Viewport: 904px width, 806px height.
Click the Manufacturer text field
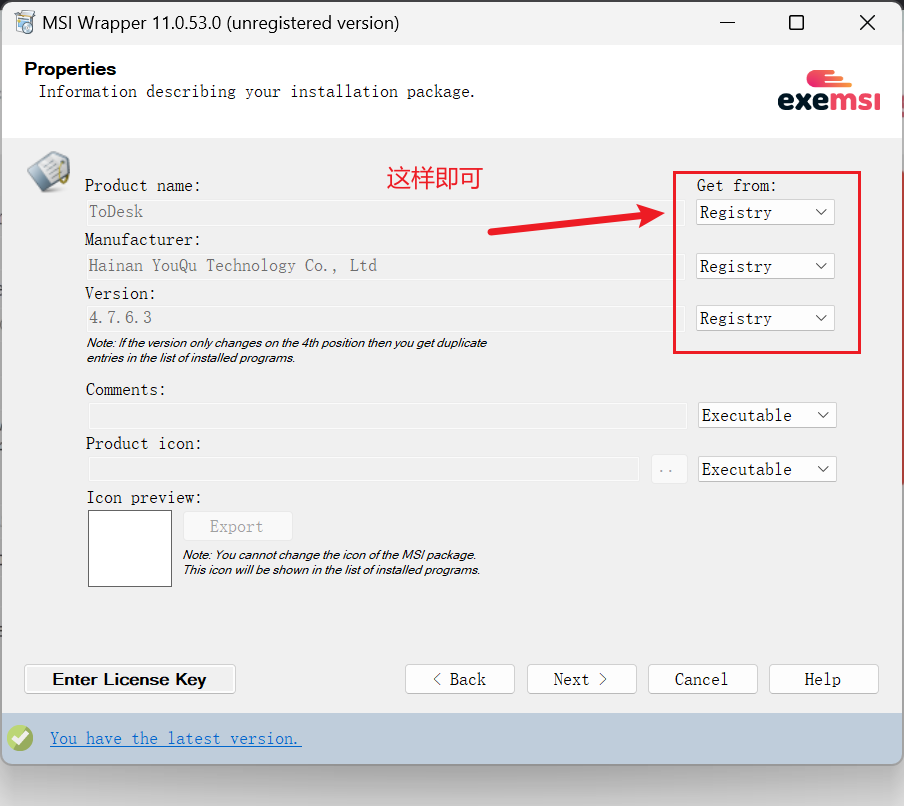[x=380, y=266]
